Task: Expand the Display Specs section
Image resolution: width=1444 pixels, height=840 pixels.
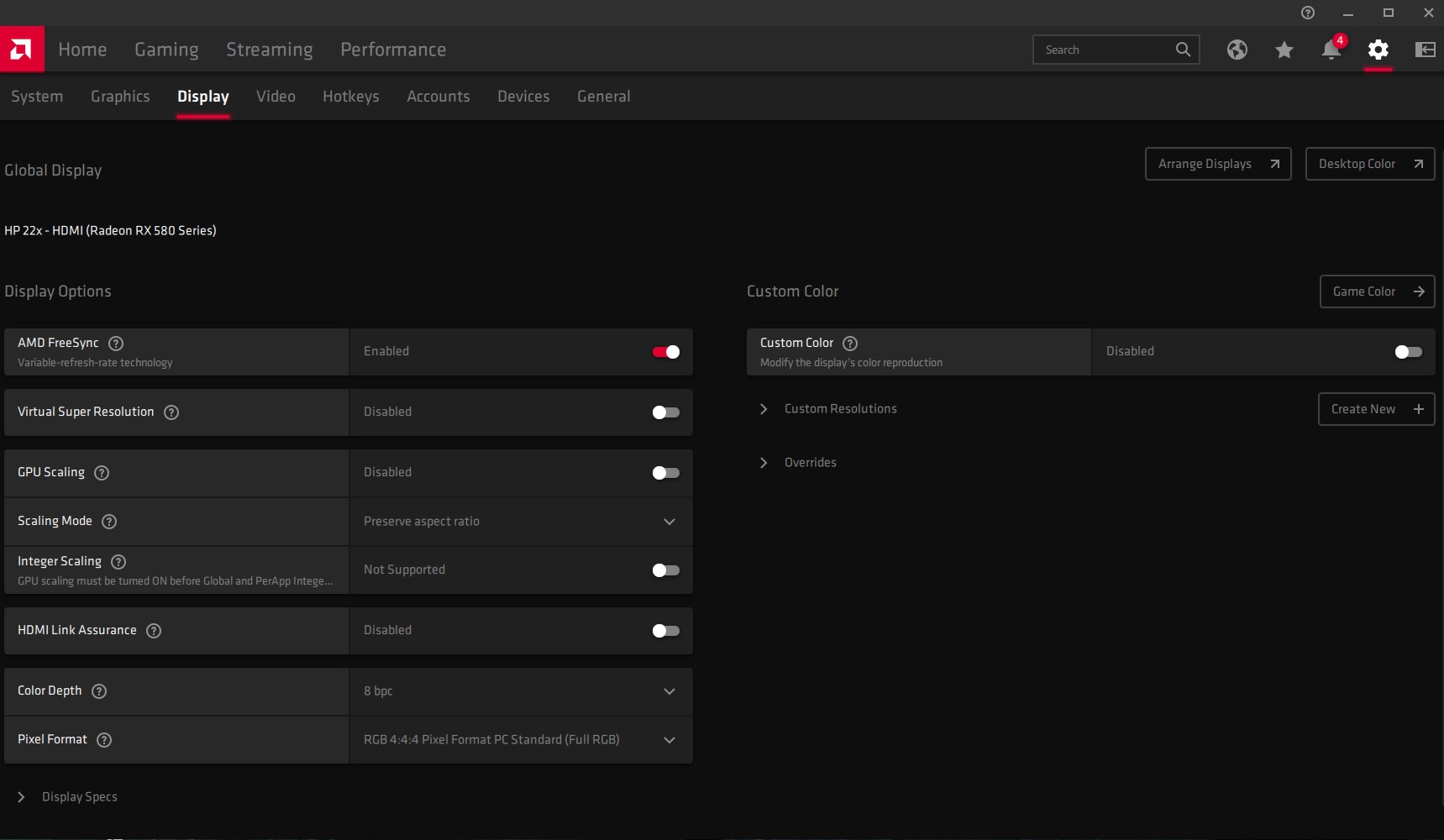Action: (x=79, y=796)
